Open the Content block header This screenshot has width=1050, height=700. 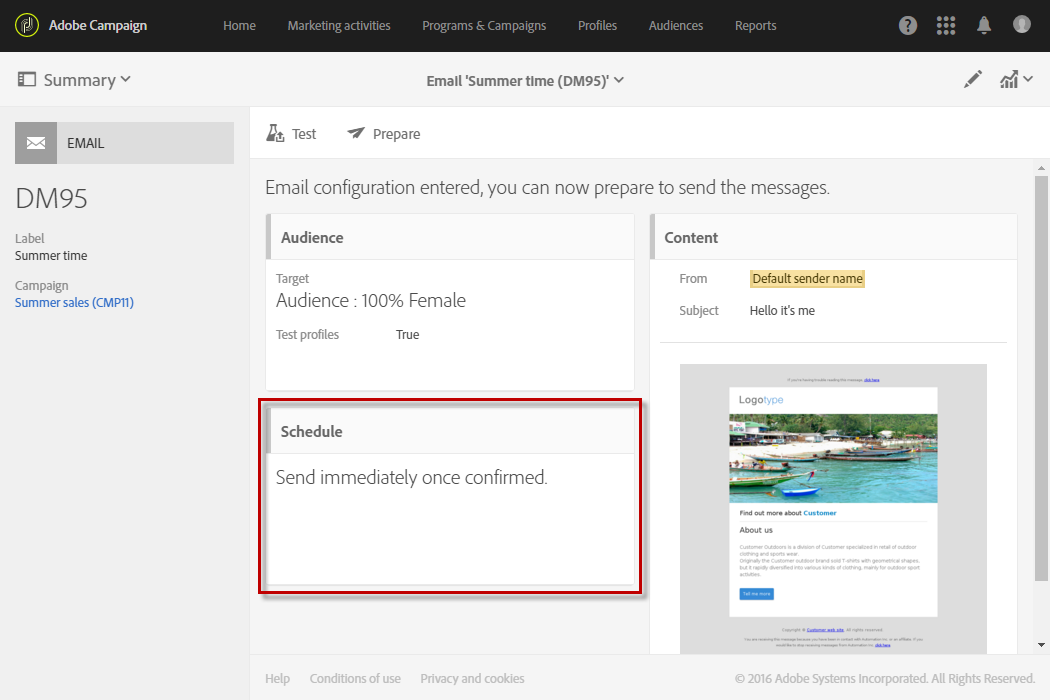834,237
